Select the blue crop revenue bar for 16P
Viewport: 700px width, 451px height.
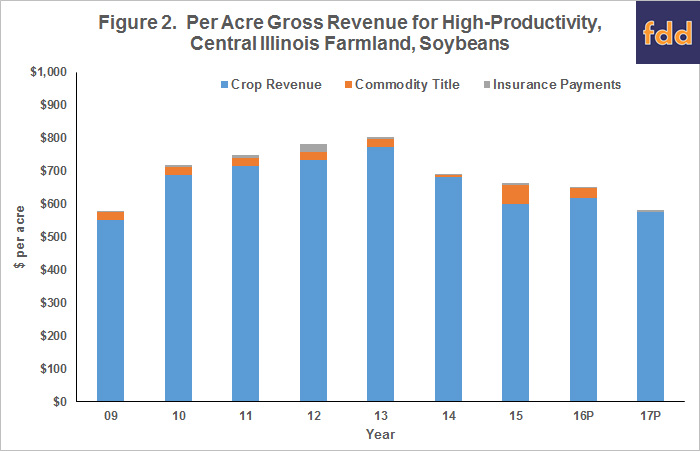(583, 300)
